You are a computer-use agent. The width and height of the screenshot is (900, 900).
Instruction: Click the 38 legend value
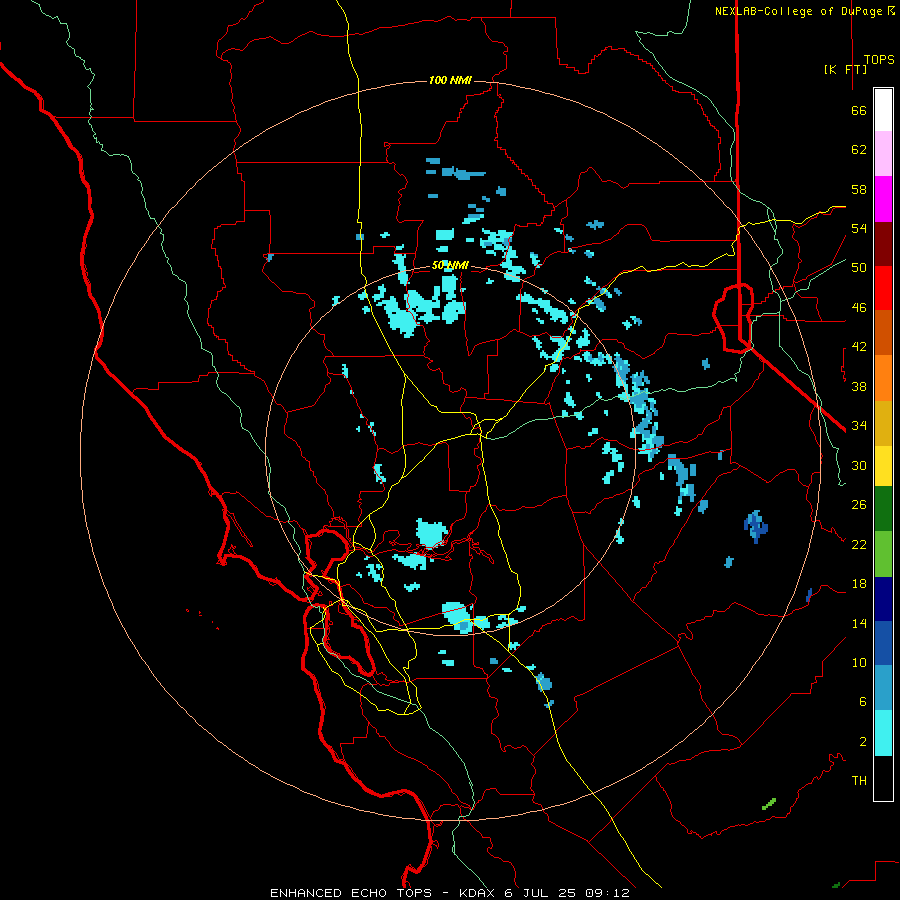[x=859, y=386]
